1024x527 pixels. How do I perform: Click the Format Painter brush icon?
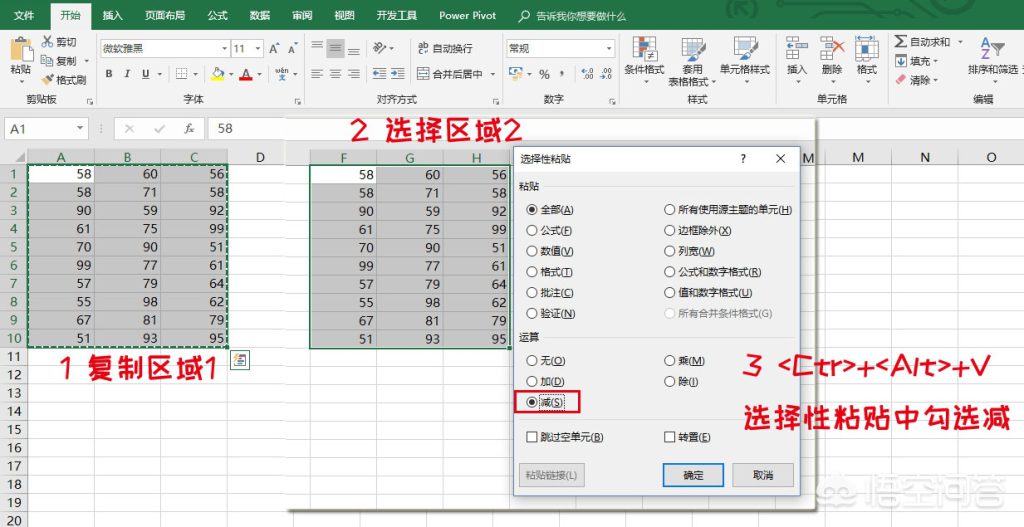48,80
